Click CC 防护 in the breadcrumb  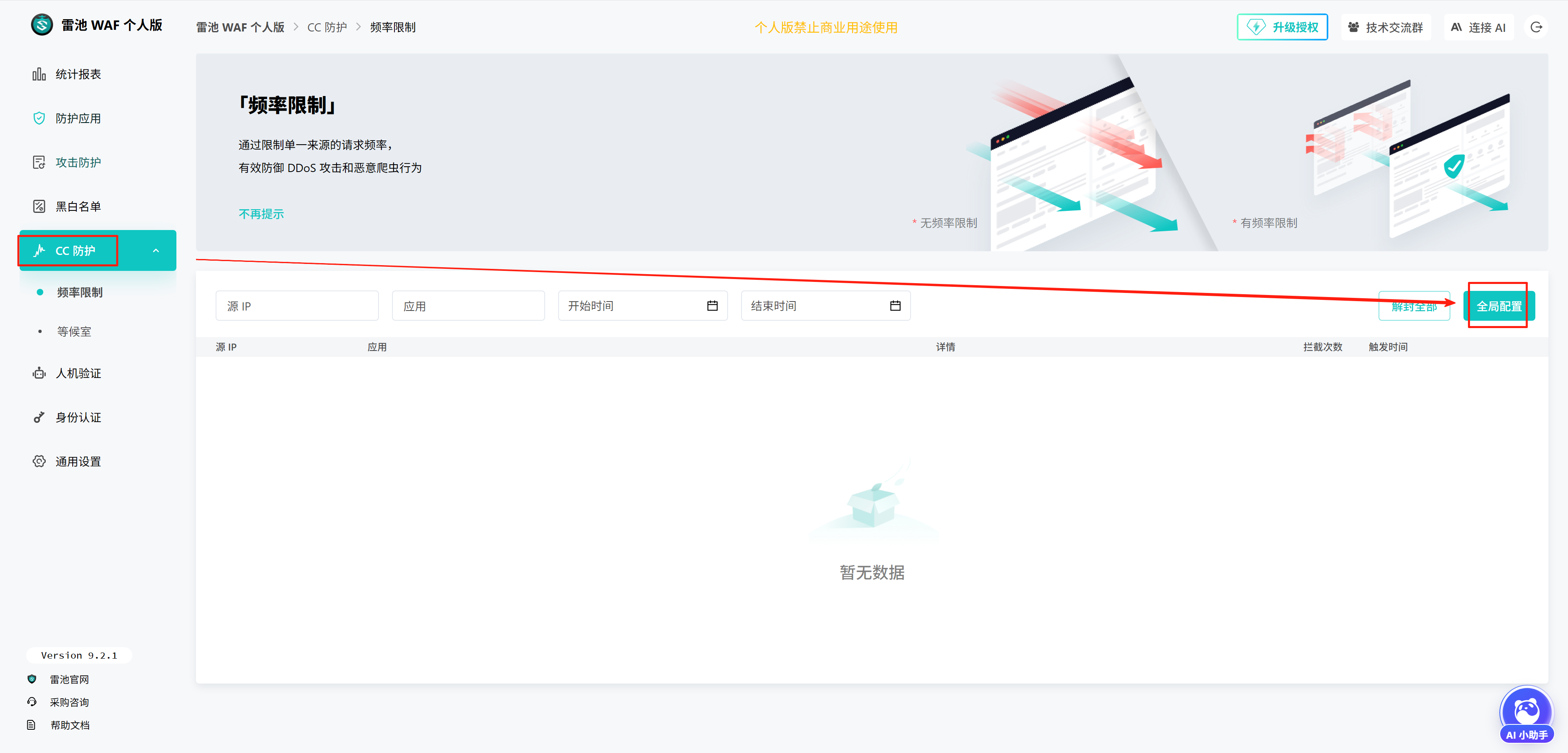[327, 27]
